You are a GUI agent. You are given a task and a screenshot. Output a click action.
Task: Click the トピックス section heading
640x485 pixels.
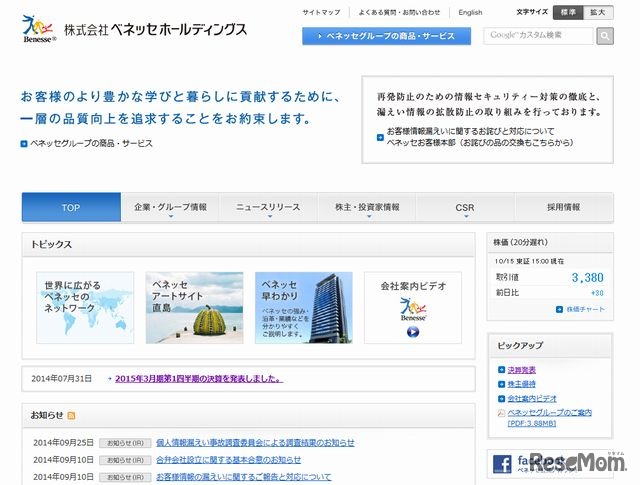point(51,245)
